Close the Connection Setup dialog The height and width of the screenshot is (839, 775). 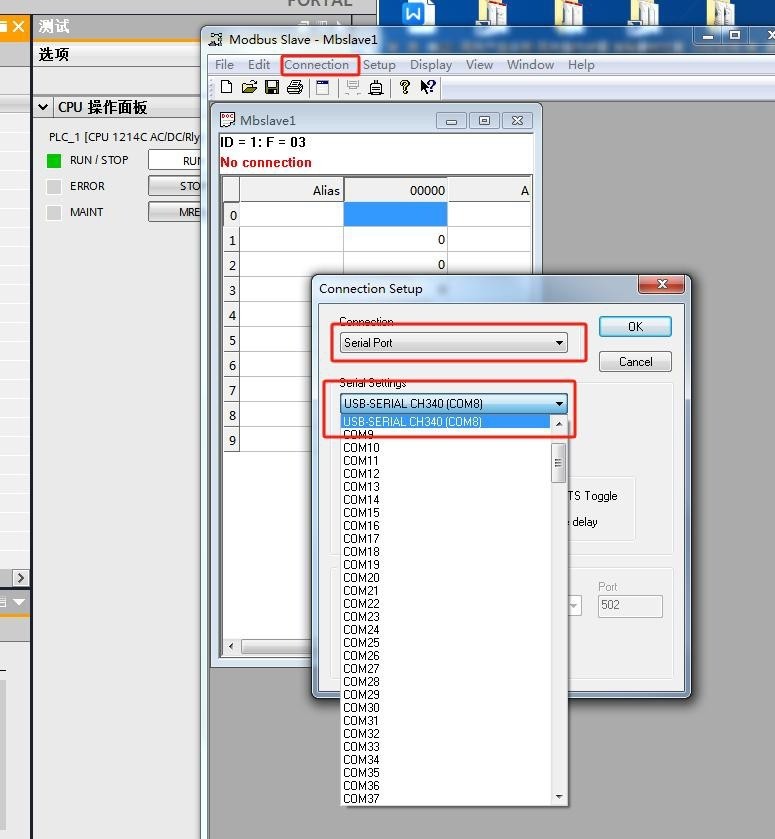662,284
